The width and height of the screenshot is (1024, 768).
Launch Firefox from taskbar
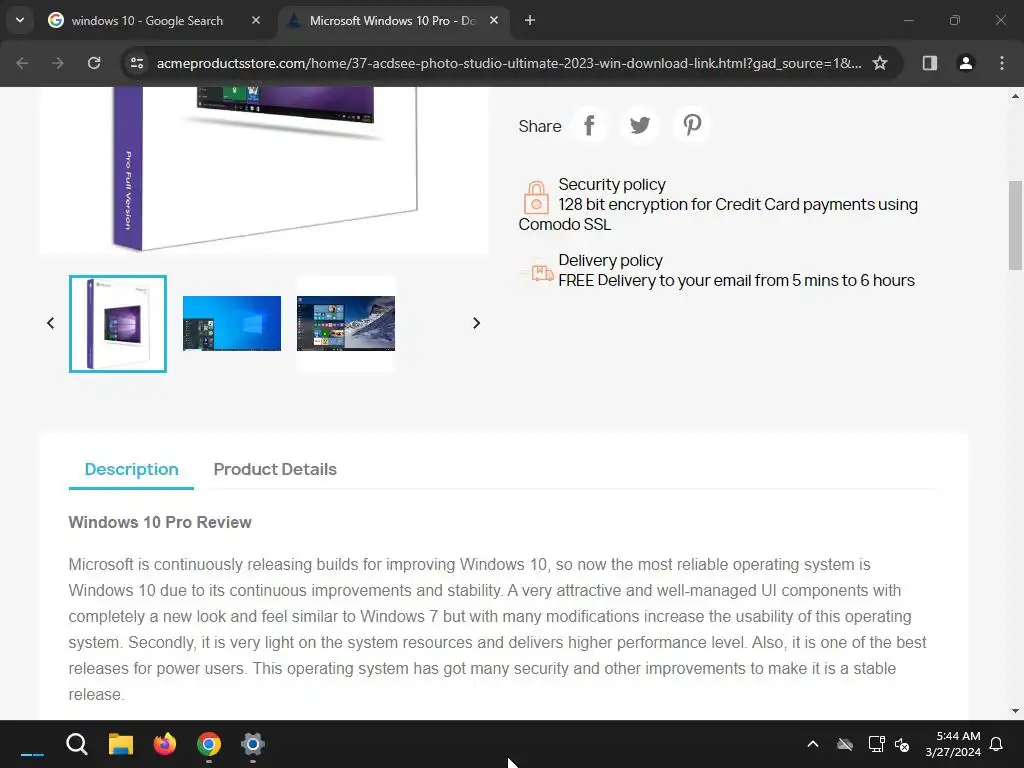tap(165, 744)
